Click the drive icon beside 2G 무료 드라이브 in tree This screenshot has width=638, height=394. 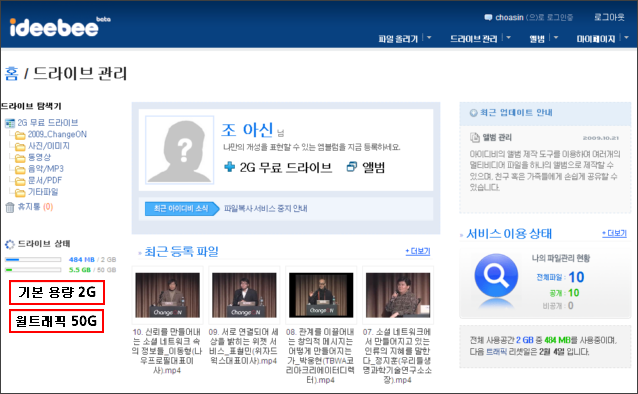(x=10, y=123)
